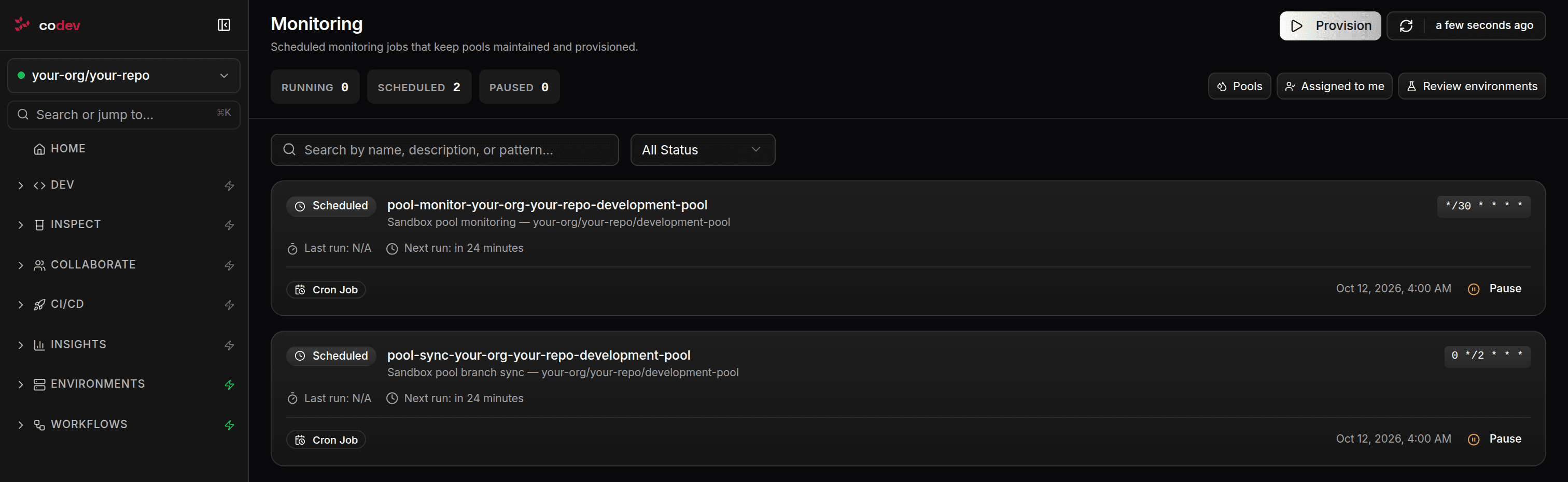Filter by SCHEDULED jobs tab

419,87
